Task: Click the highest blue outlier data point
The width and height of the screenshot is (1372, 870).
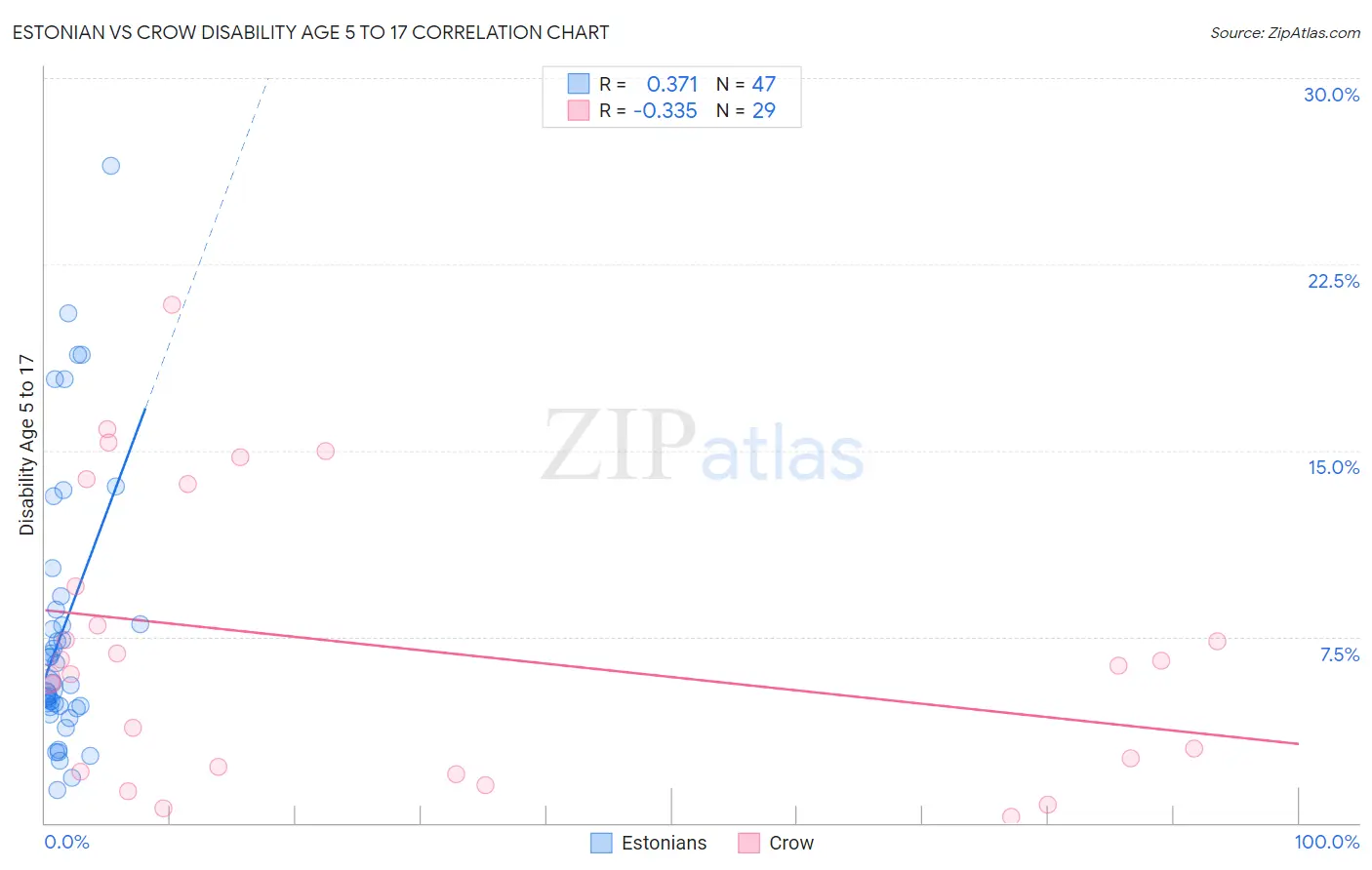Action: coord(111,166)
